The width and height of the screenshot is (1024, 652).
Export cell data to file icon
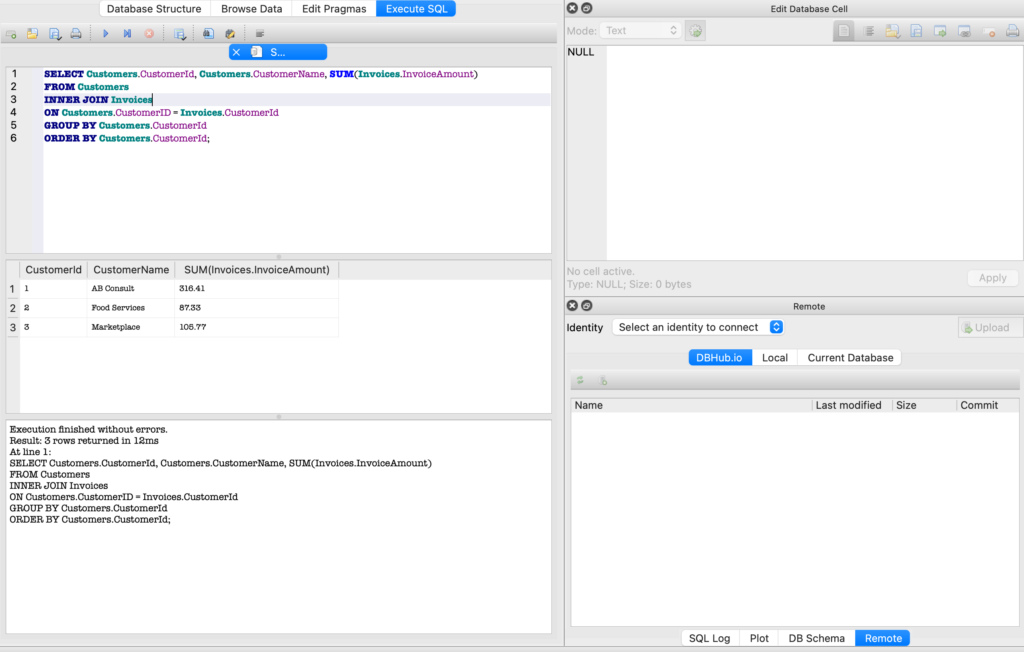click(x=916, y=31)
